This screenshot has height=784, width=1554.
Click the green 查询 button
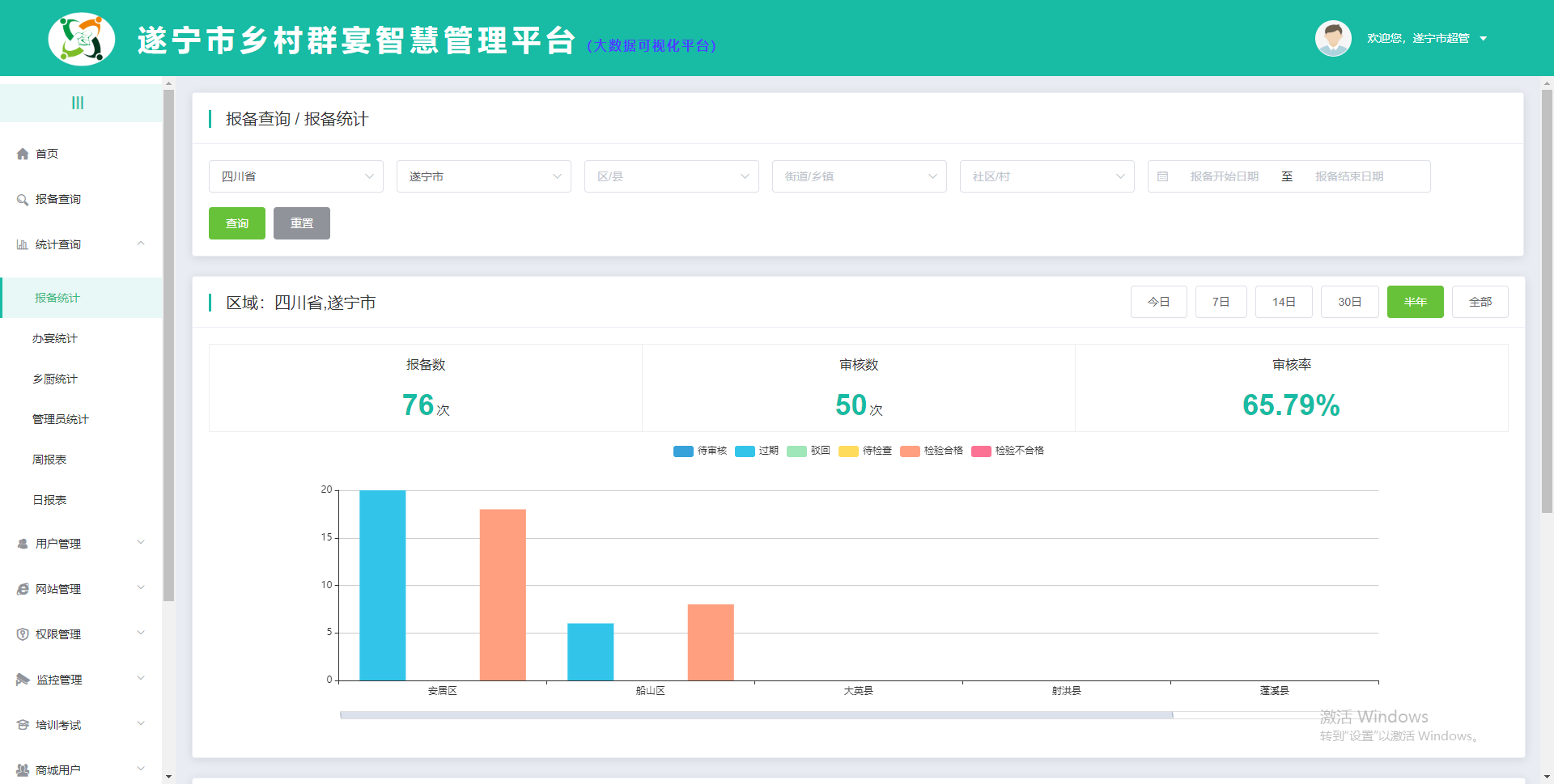(x=237, y=223)
